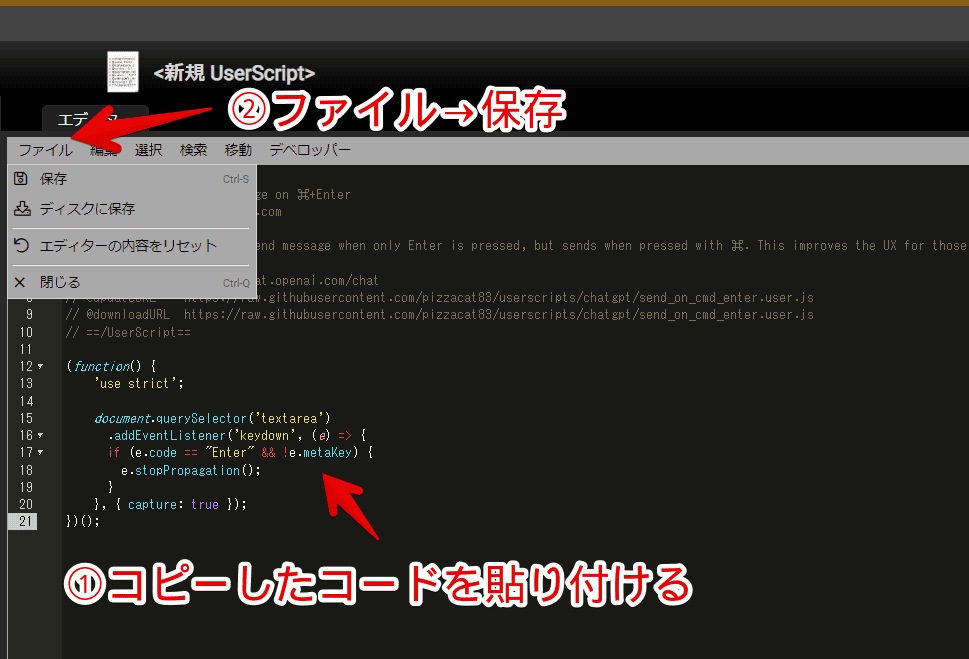Click line number 19 in the gutter
This screenshot has width=969, height=659.
click(x=25, y=487)
